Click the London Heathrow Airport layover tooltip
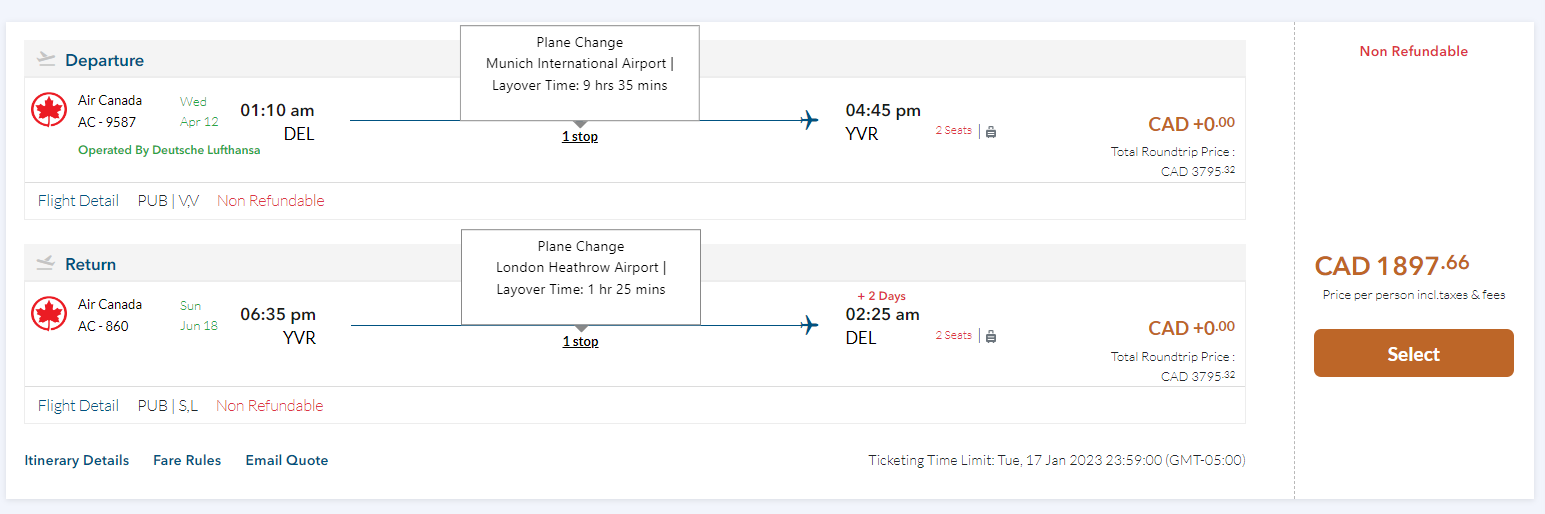1545x514 pixels. coord(581,268)
